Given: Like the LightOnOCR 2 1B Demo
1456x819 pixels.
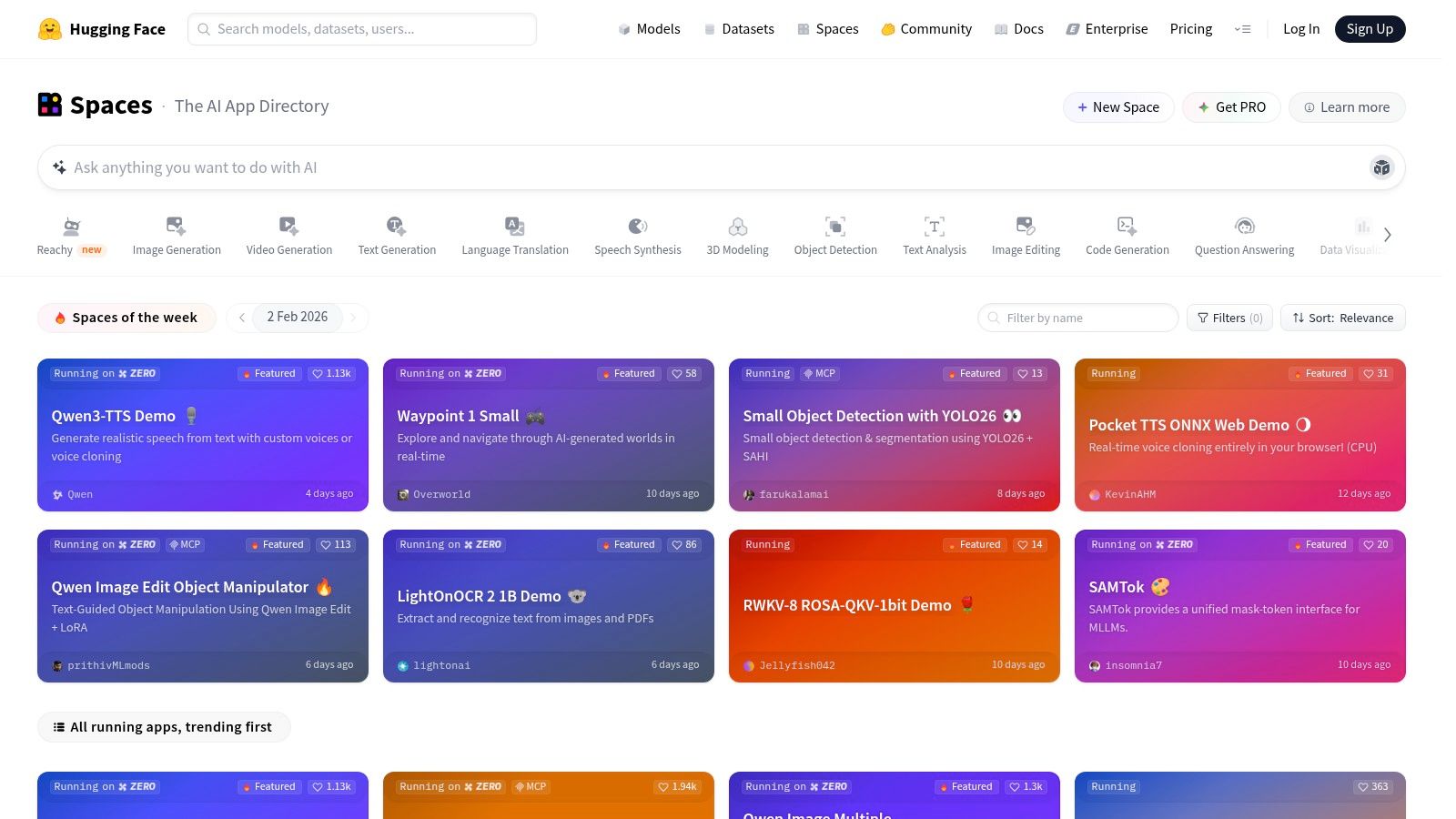Looking at the screenshot, I should (684, 544).
